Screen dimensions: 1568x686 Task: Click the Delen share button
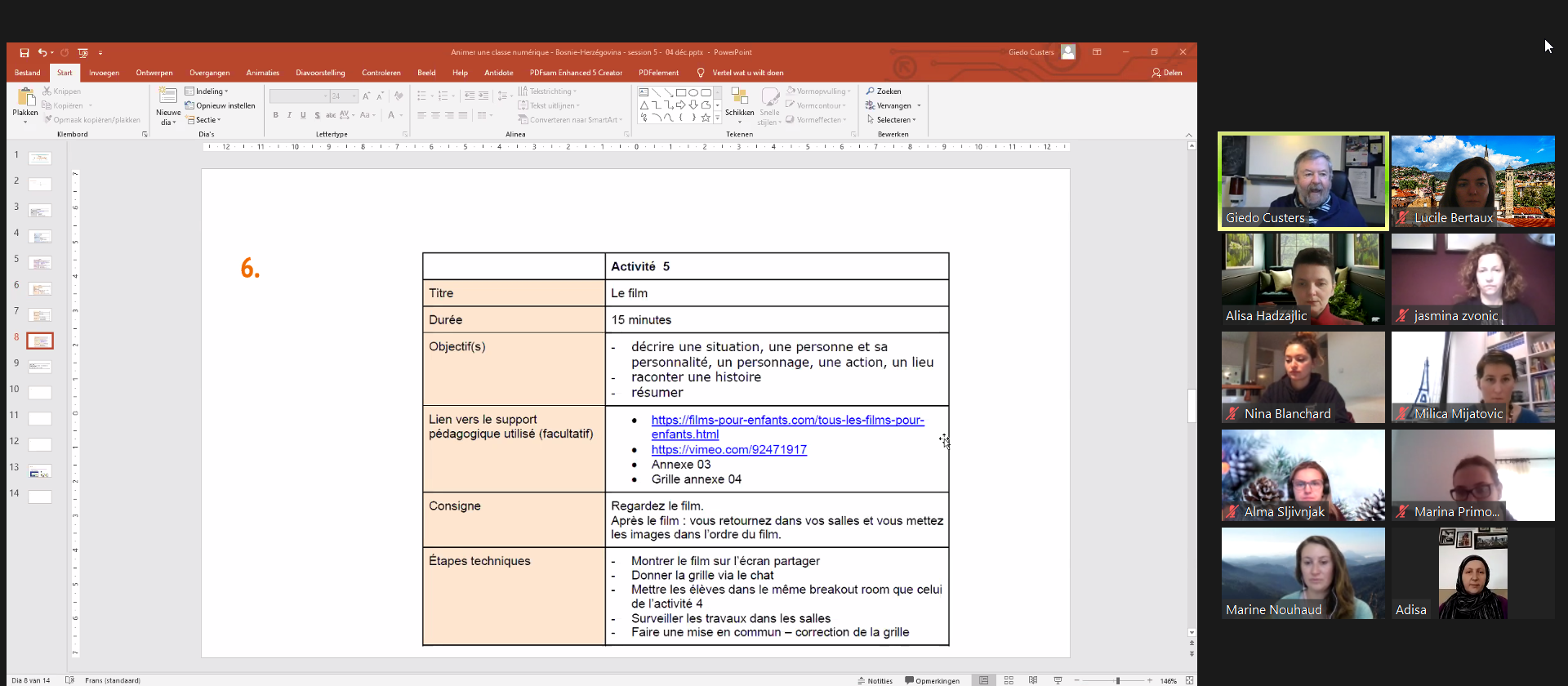pos(1167,73)
